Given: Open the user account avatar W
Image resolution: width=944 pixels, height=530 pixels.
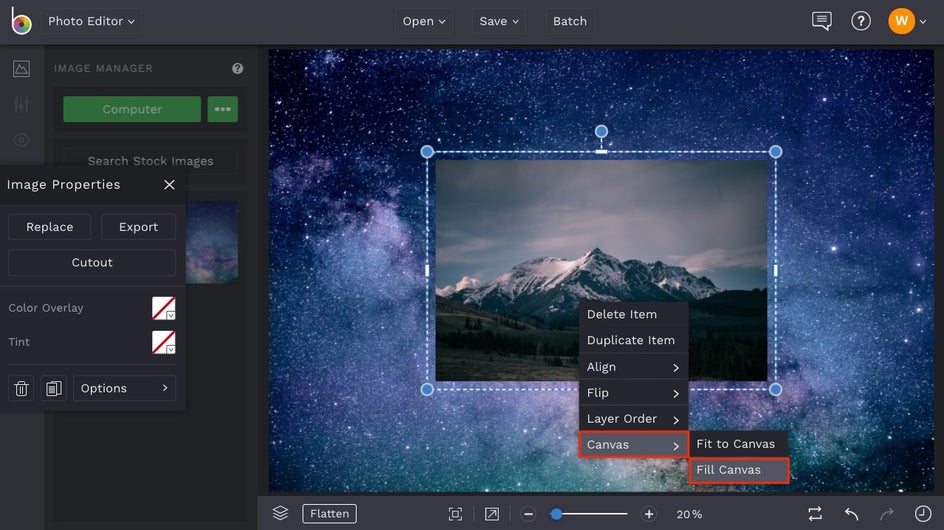Looking at the screenshot, I should coord(901,21).
